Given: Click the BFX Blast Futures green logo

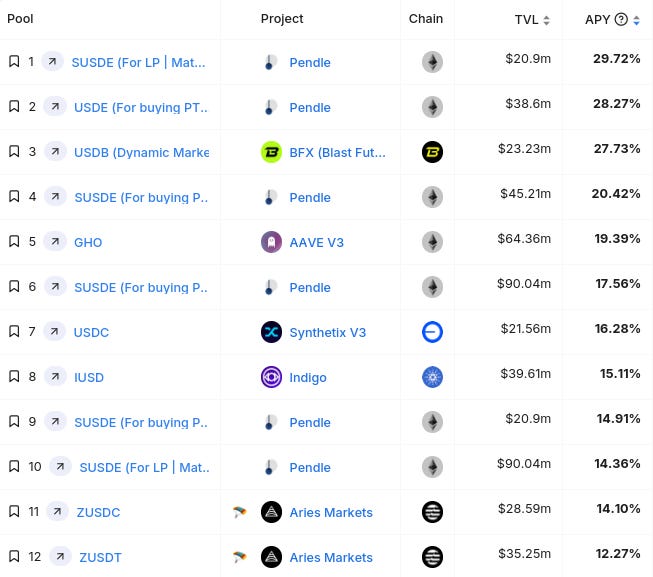Looking at the screenshot, I should coord(271,152).
